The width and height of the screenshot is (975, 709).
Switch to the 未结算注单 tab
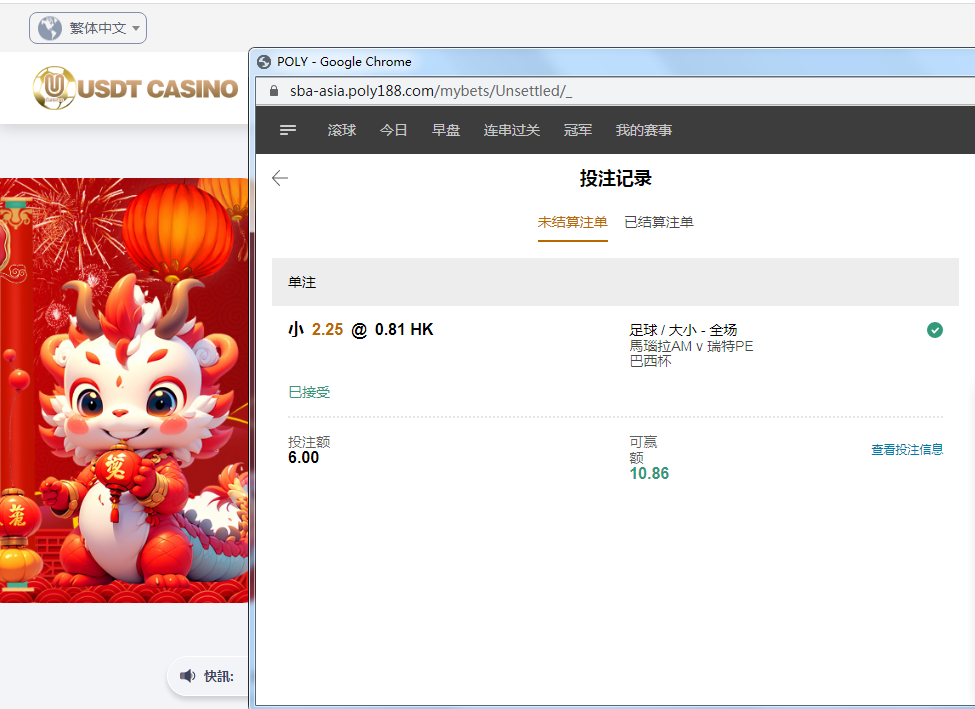pyautogui.click(x=573, y=223)
